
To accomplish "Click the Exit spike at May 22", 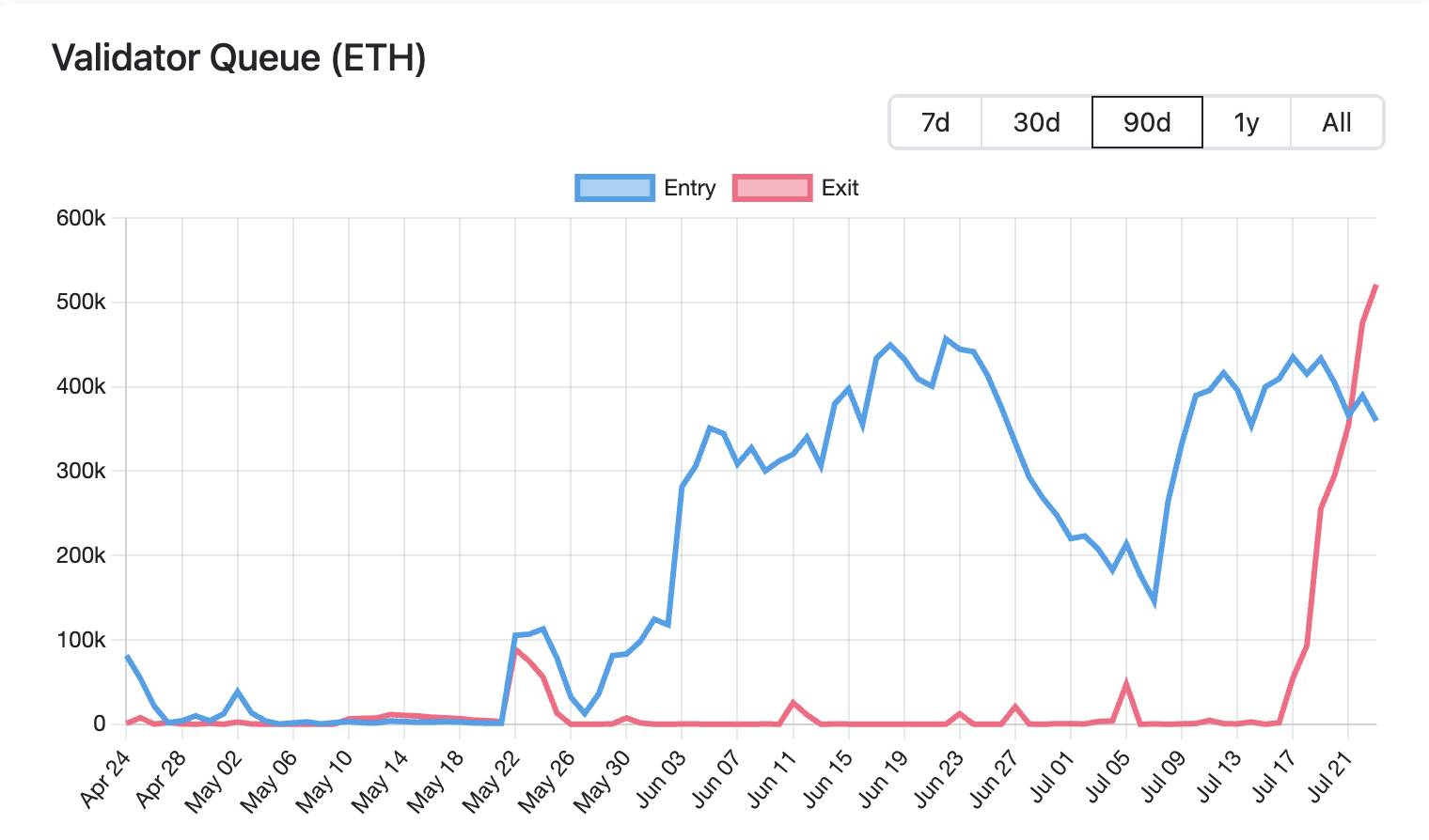I will click(x=515, y=649).
